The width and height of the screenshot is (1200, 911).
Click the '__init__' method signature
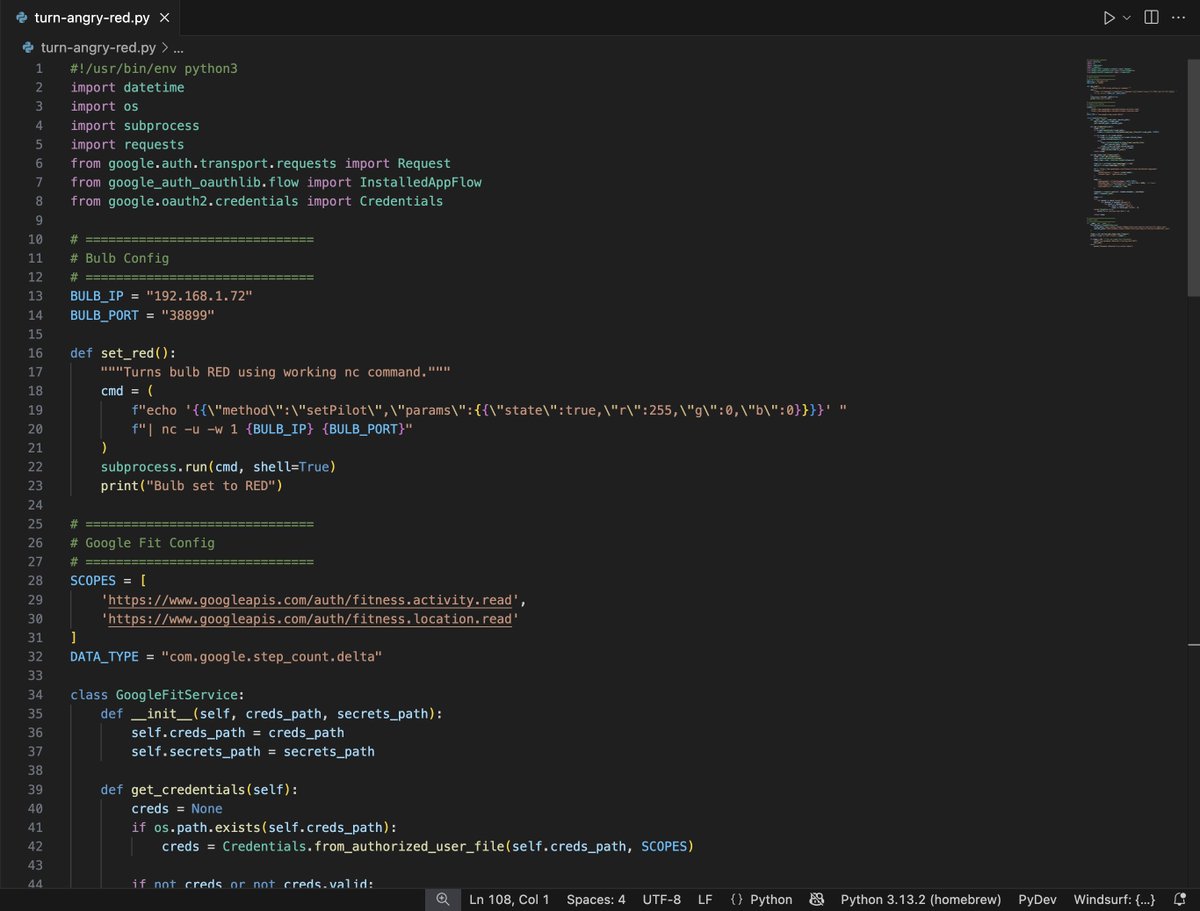click(271, 713)
